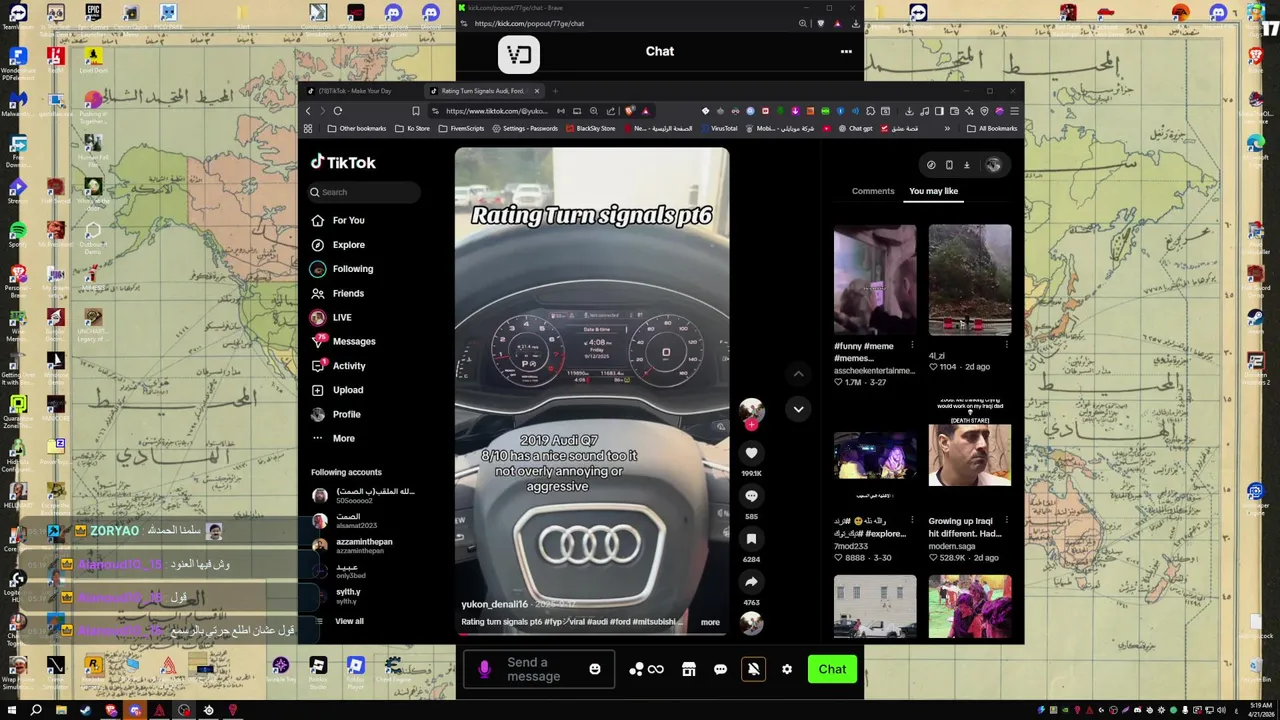Share the video with the arrow icon

(751, 582)
